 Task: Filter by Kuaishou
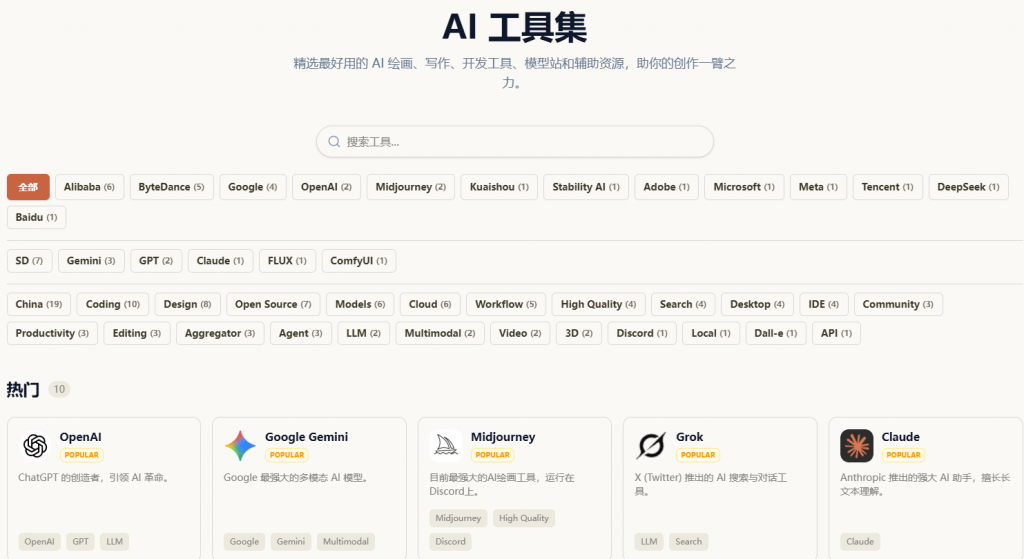point(500,187)
